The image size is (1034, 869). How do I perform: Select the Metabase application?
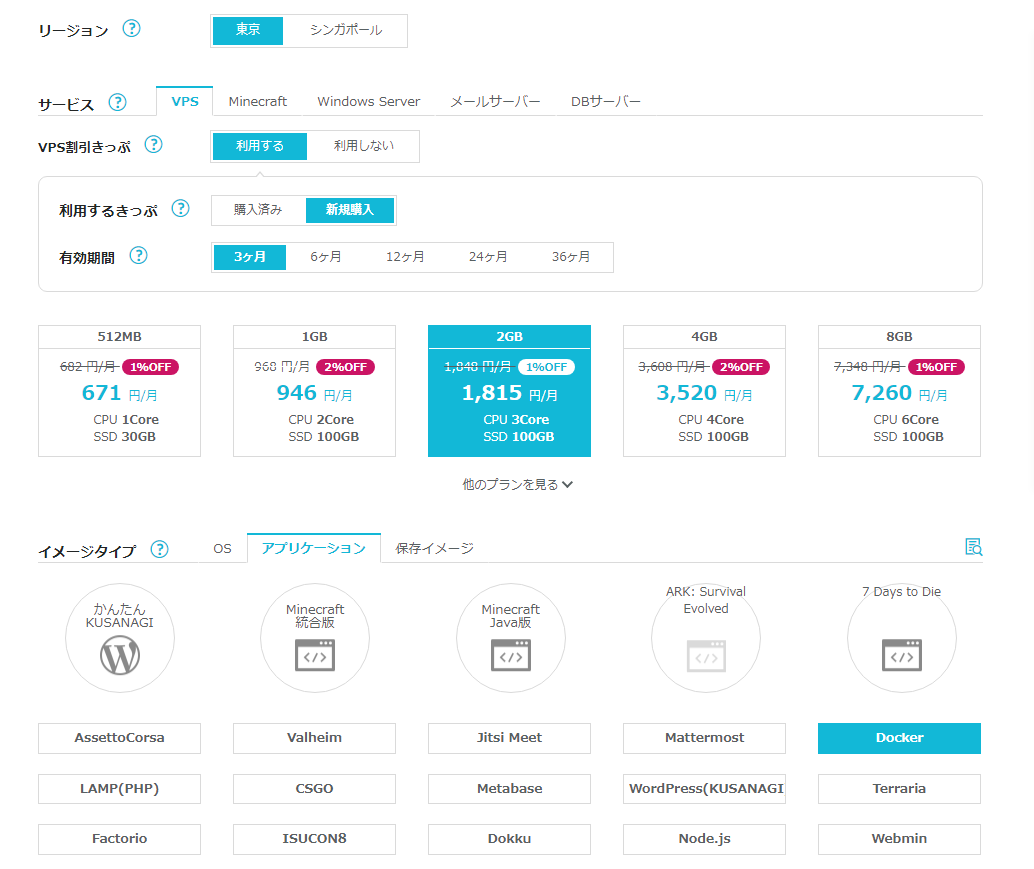pyautogui.click(x=509, y=789)
